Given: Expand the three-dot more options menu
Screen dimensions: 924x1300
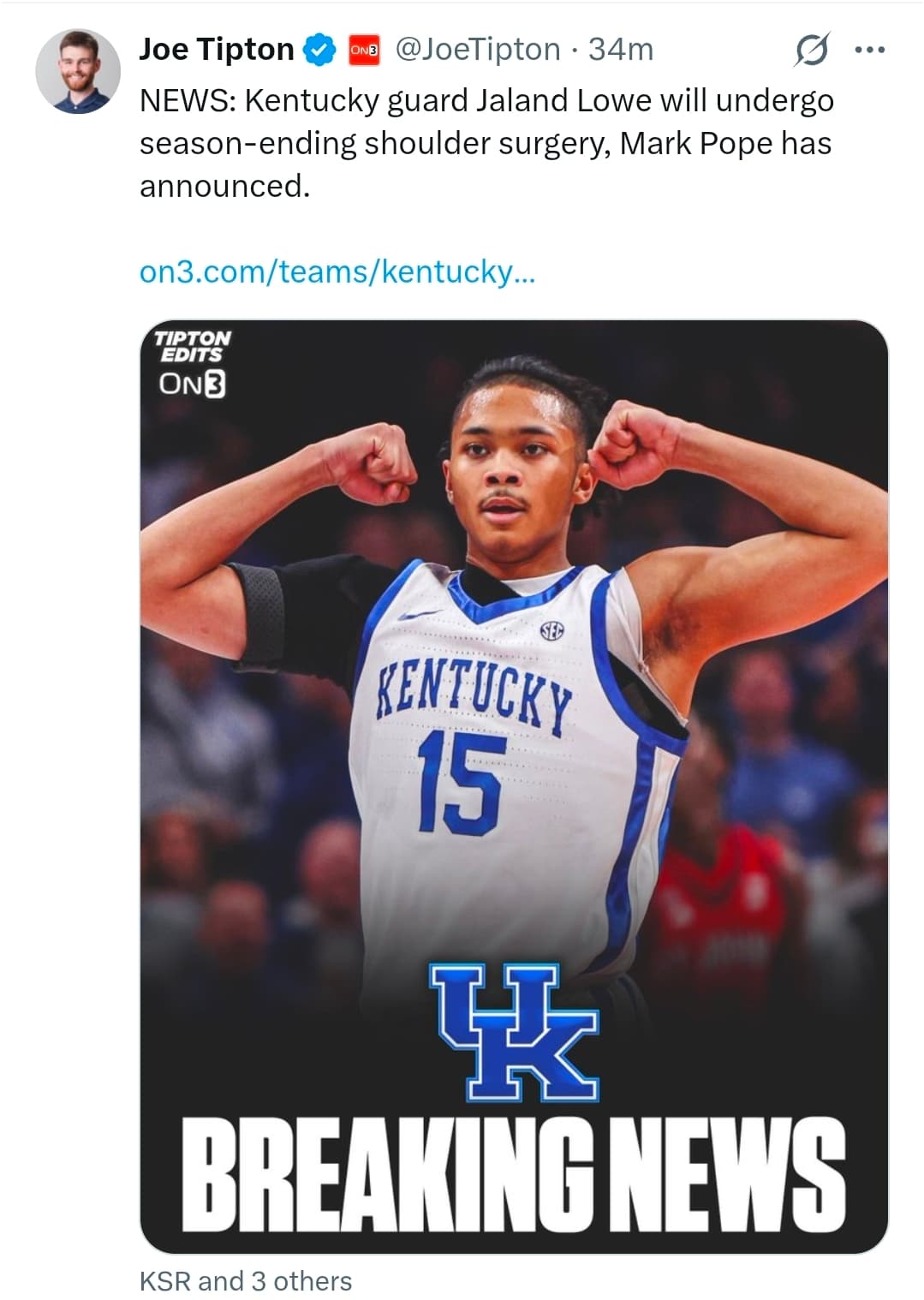Looking at the screenshot, I should [869, 51].
